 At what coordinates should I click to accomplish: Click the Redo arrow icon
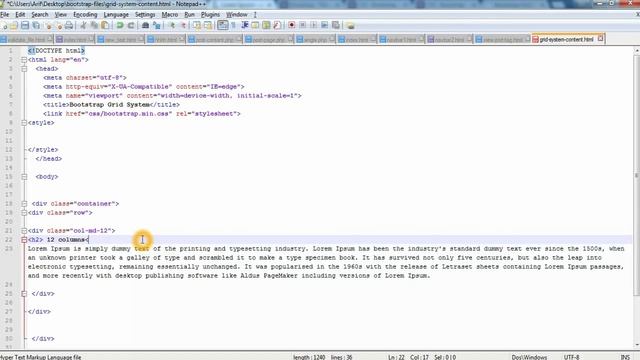pos(131,26)
